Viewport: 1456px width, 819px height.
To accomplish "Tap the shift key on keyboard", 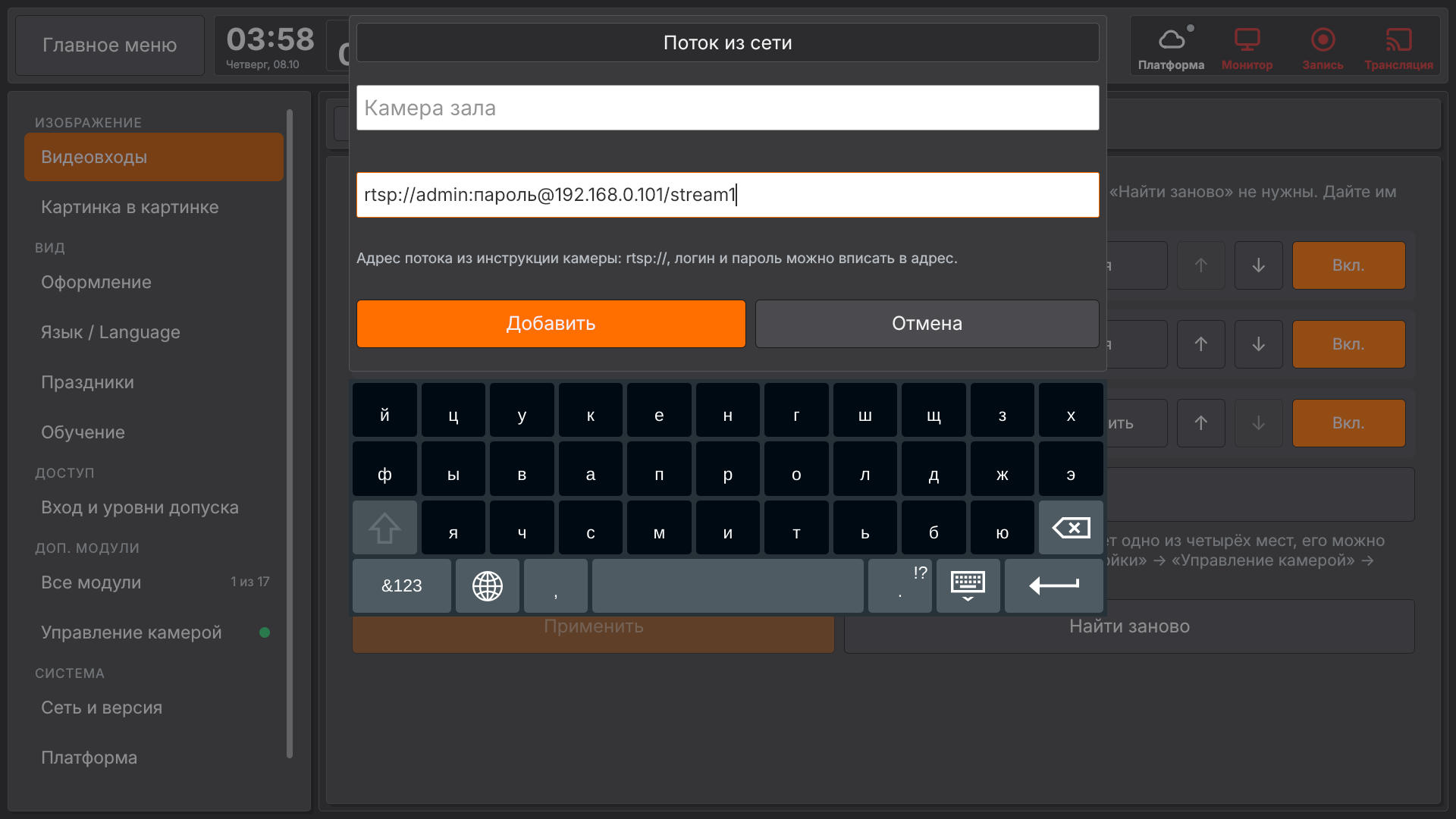I will [384, 528].
